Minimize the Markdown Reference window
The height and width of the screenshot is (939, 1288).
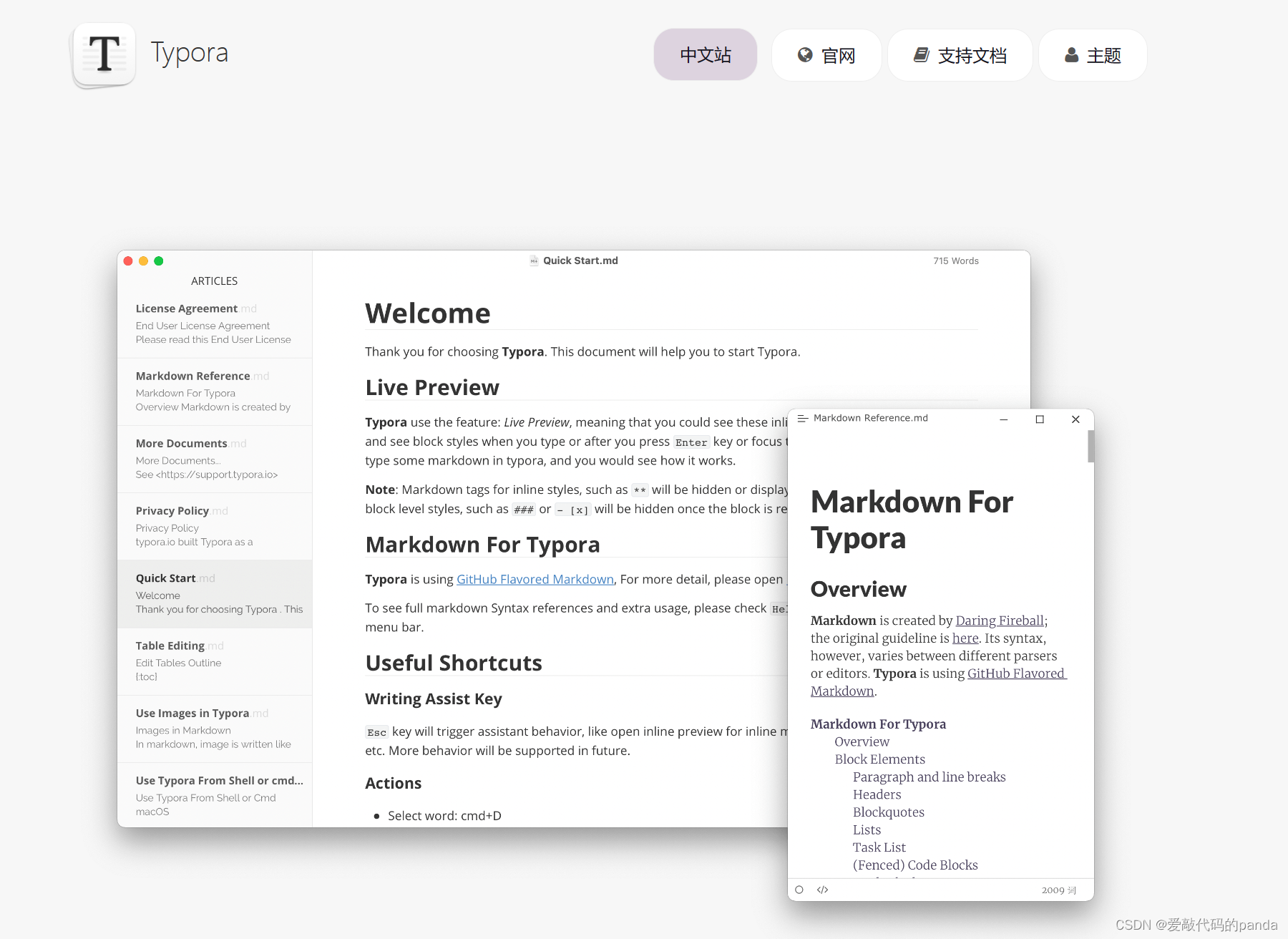[x=1004, y=419]
